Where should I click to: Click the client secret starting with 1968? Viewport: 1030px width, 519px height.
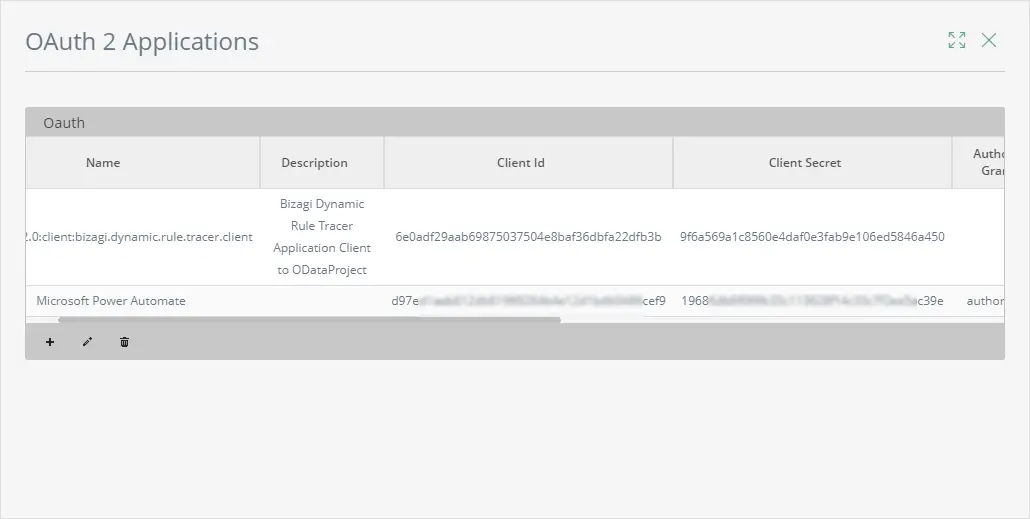(x=812, y=301)
